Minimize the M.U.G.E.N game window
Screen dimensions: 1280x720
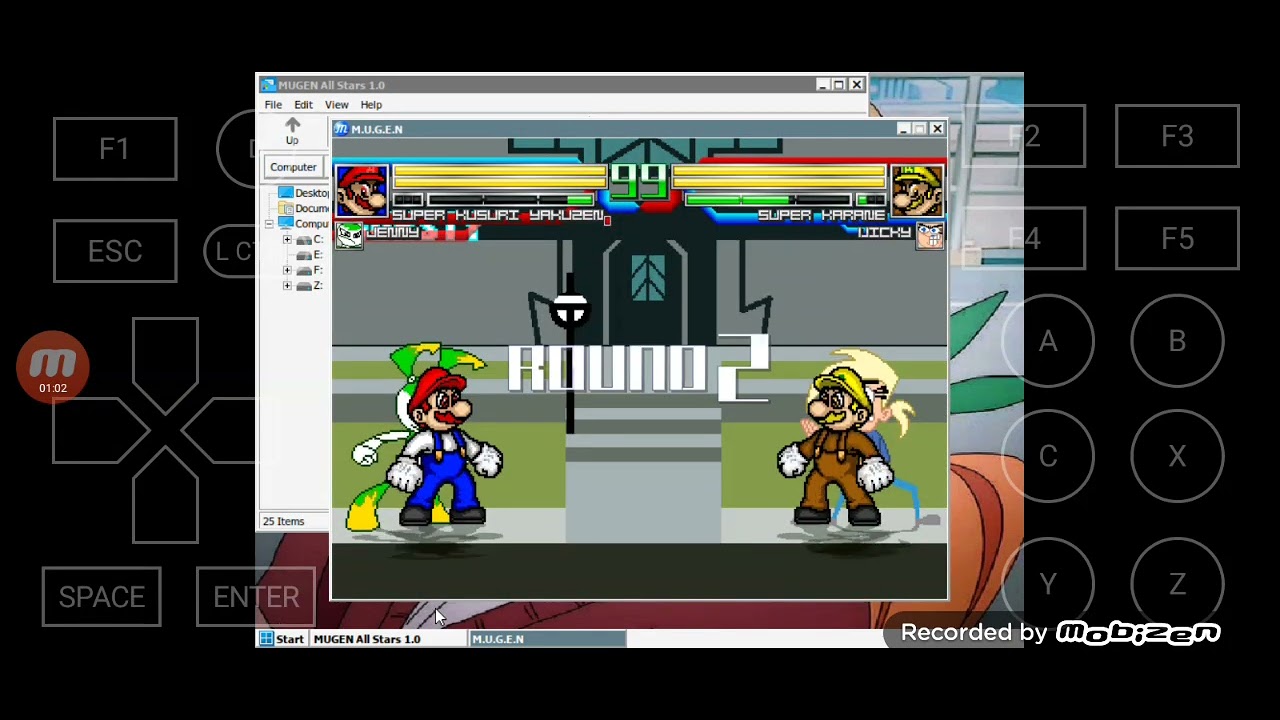pos(903,129)
